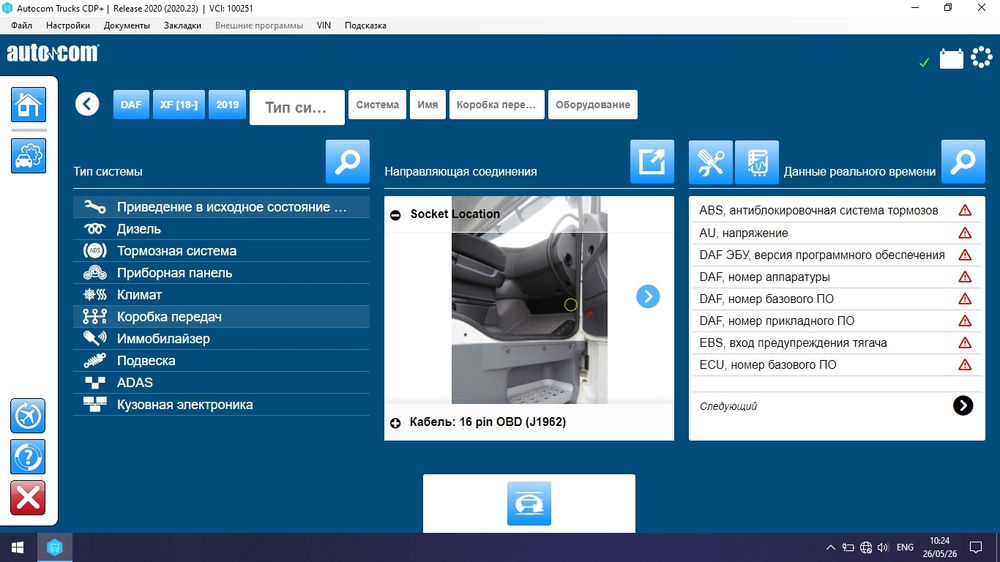Search real-time data with magnifier icon
The image size is (1000, 562).
pos(963,162)
